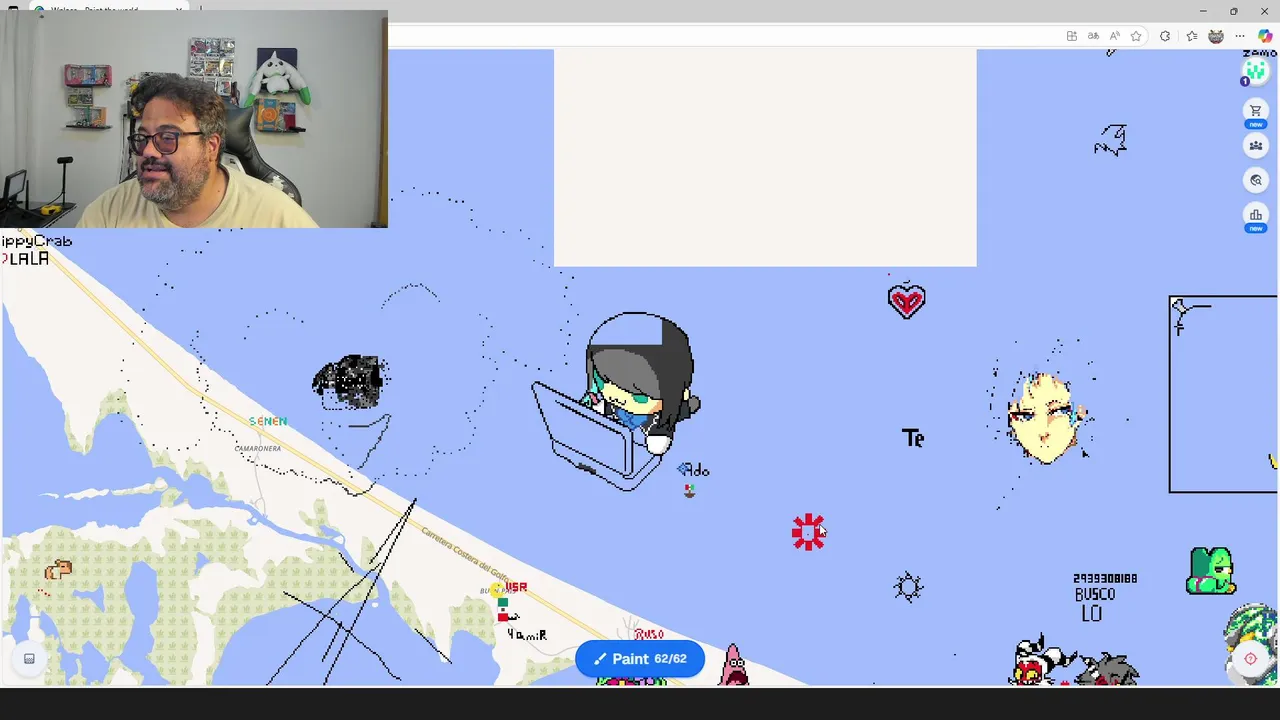Click the blonde face pixel art
This screenshot has height=720, width=1280.
(1045, 418)
